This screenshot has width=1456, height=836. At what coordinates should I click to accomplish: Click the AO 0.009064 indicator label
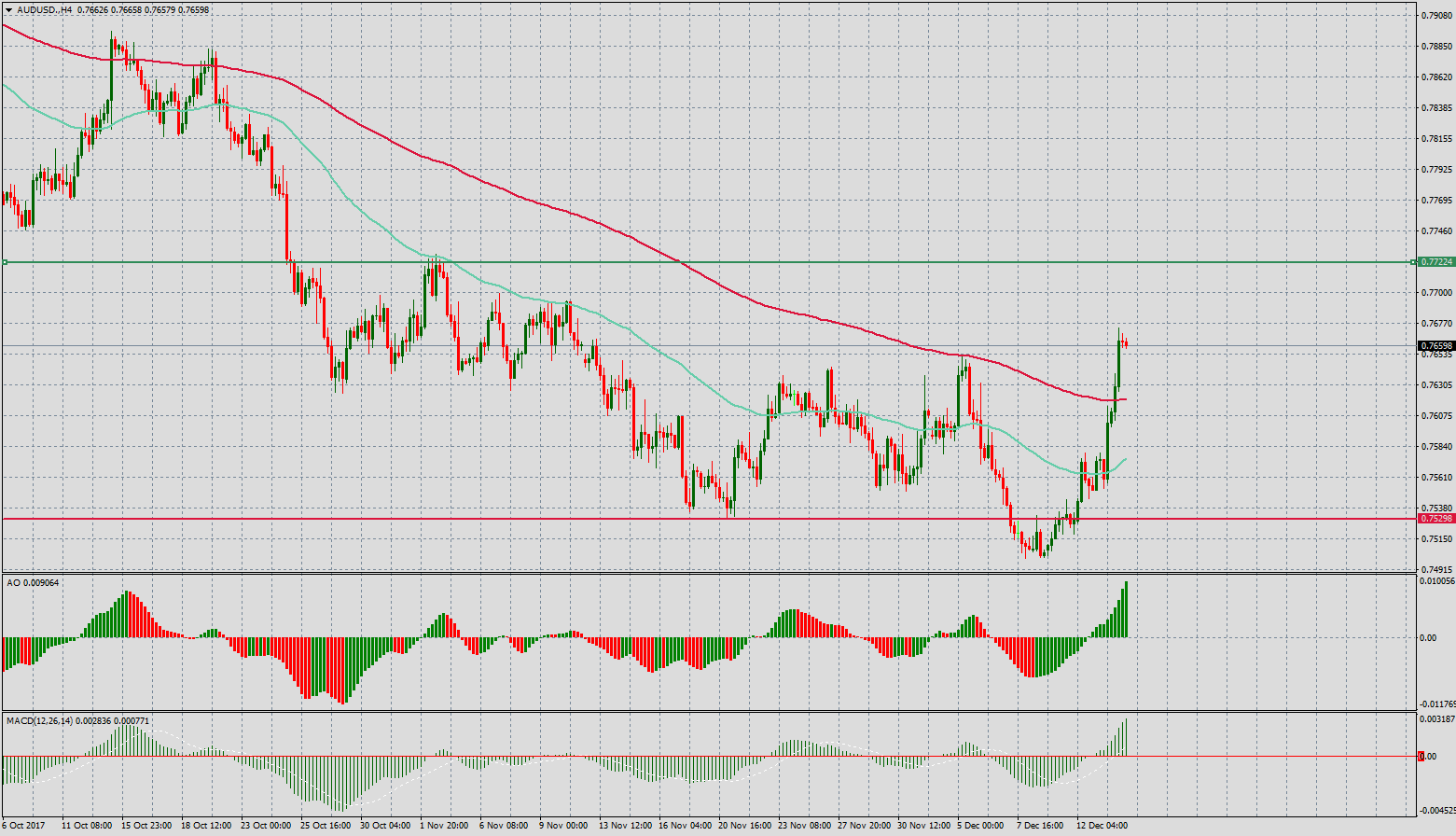[x=33, y=582]
